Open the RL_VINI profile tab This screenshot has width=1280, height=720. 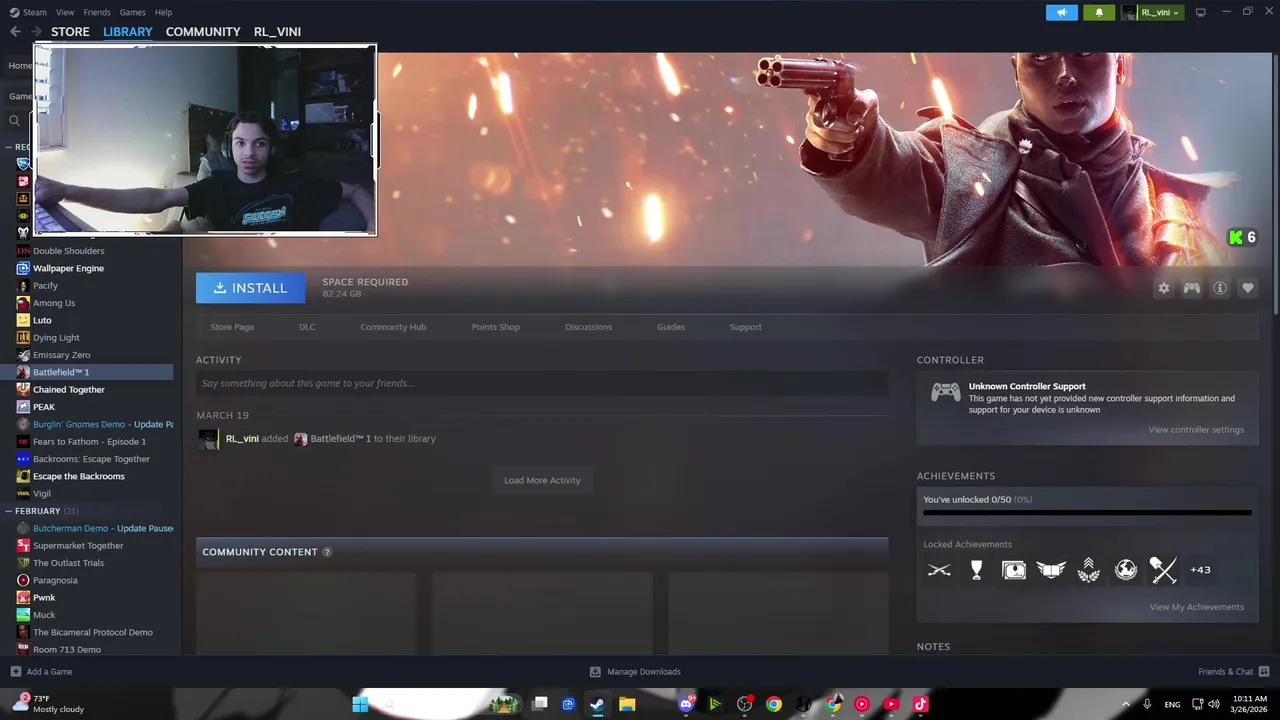277,32
